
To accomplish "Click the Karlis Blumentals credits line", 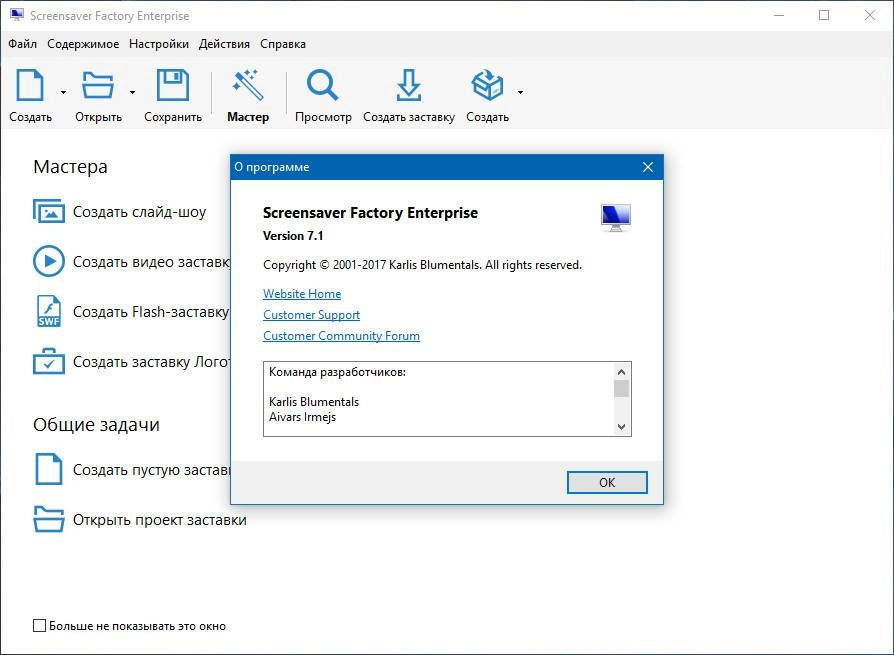I will pyautogui.click(x=314, y=402).
